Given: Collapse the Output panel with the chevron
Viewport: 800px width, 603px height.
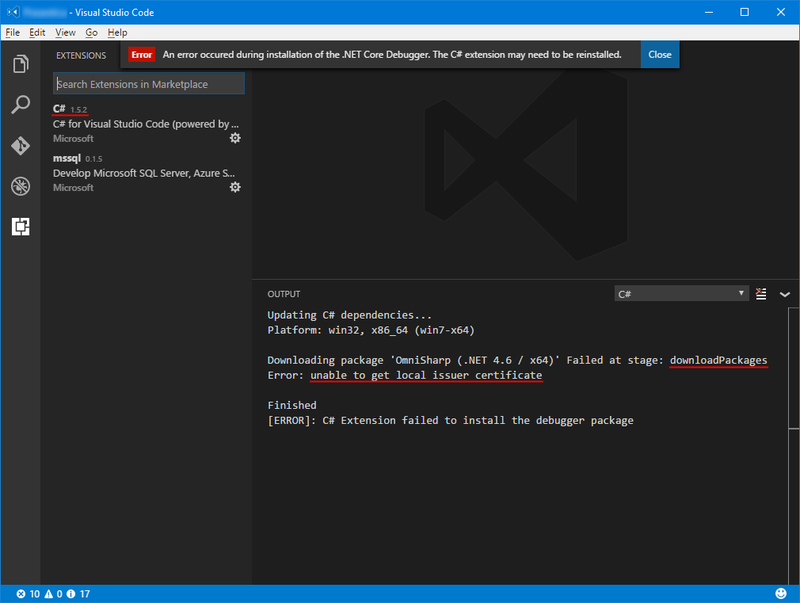Looking at the screenshot, I should tap(785, 293).
